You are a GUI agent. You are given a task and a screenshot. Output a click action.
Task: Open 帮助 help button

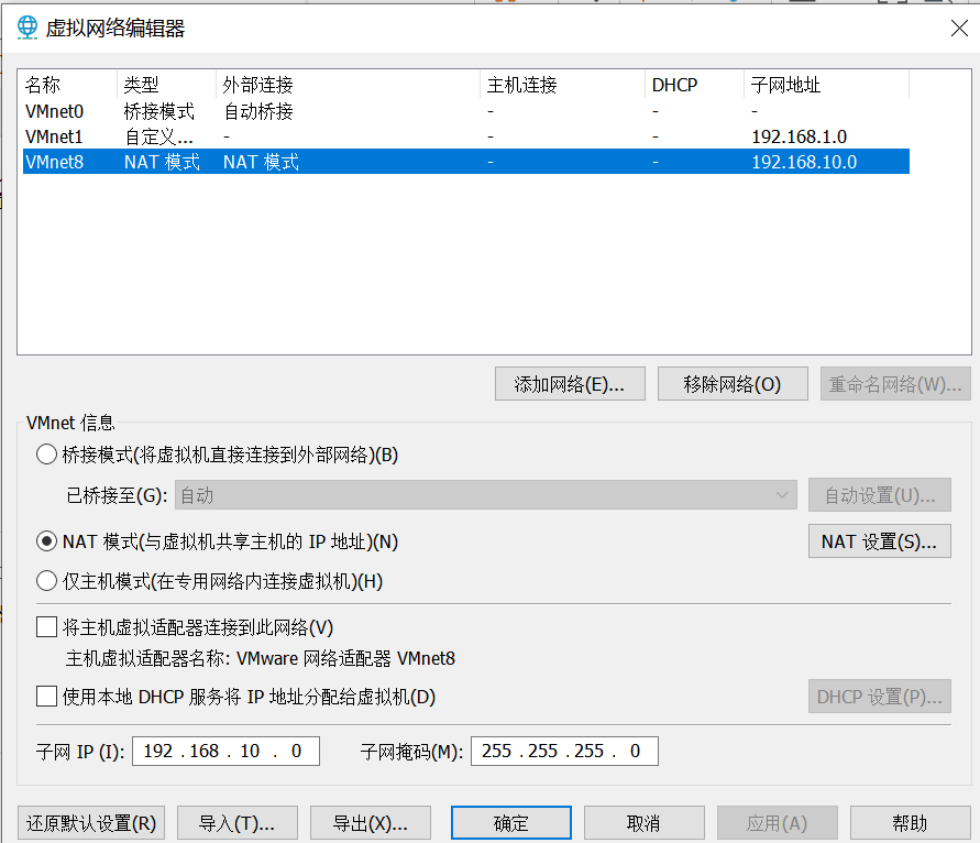910,823
